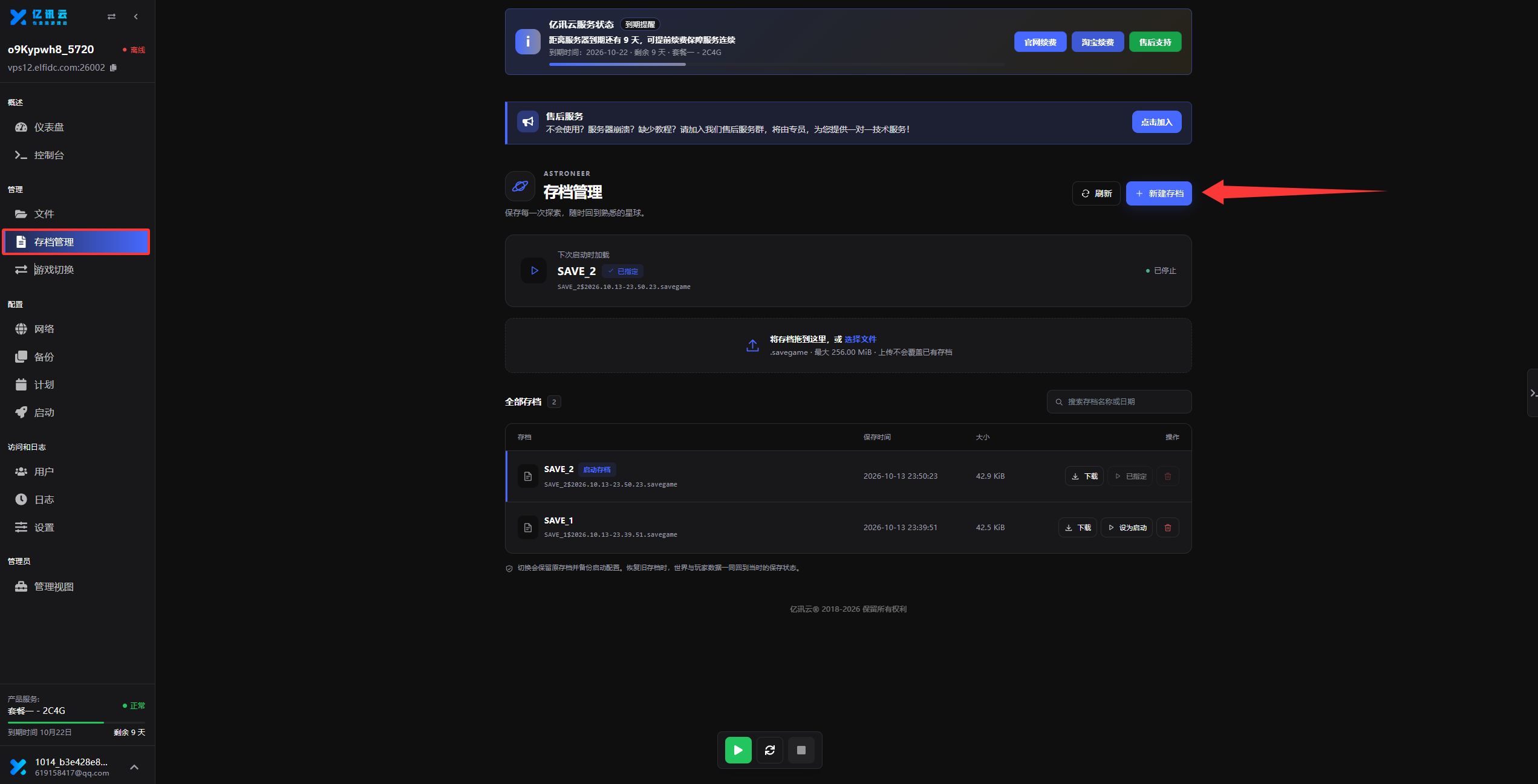Select 存档管理 in the sidebar
1538x784 pixels.
(76, 242)
